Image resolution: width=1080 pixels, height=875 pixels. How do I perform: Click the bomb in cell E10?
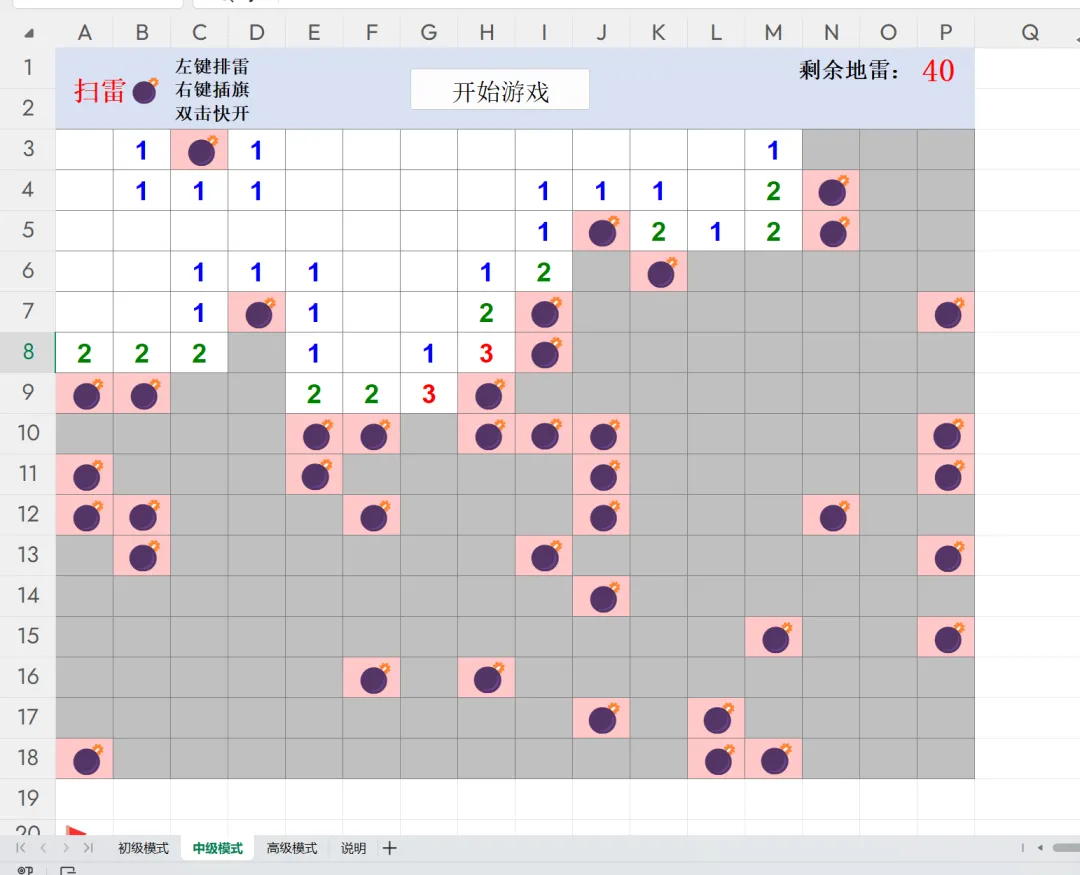[x=316, y=435]
